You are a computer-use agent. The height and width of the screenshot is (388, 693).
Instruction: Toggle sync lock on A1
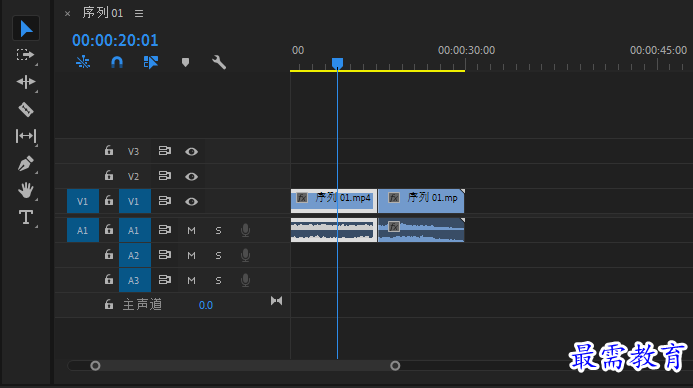tap(165, 230)
